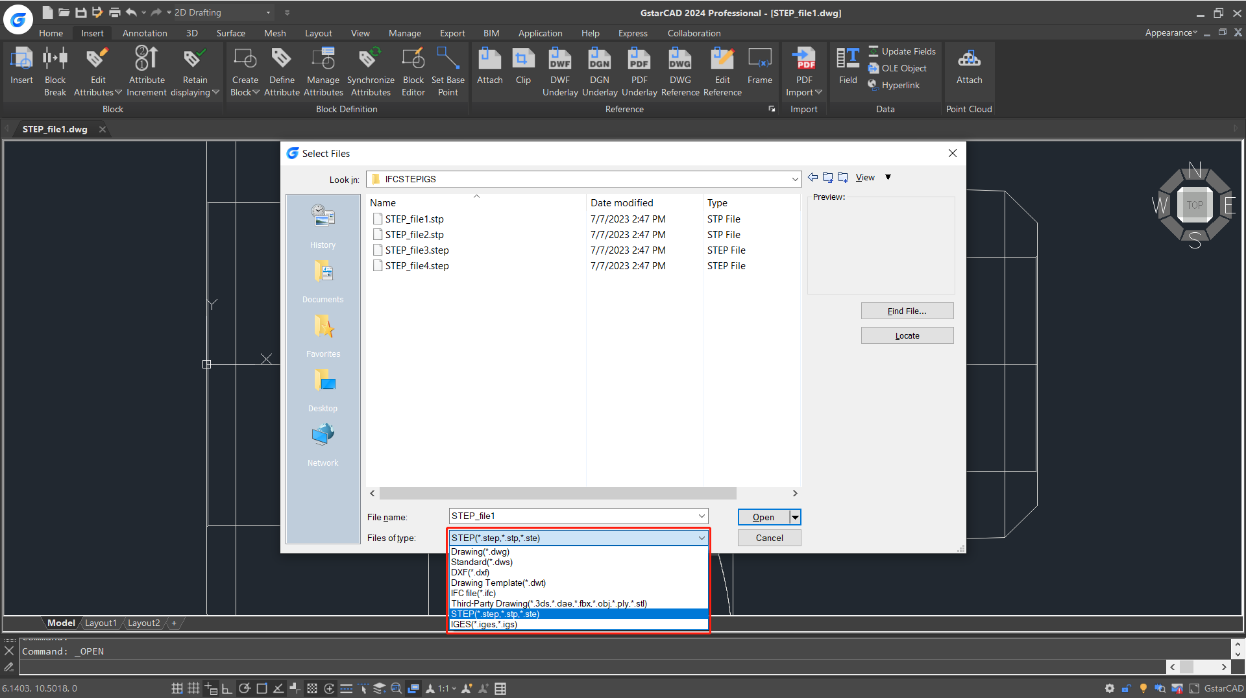
Task: Select STEP_file2.stp in file list
Action: pos(408,235)
